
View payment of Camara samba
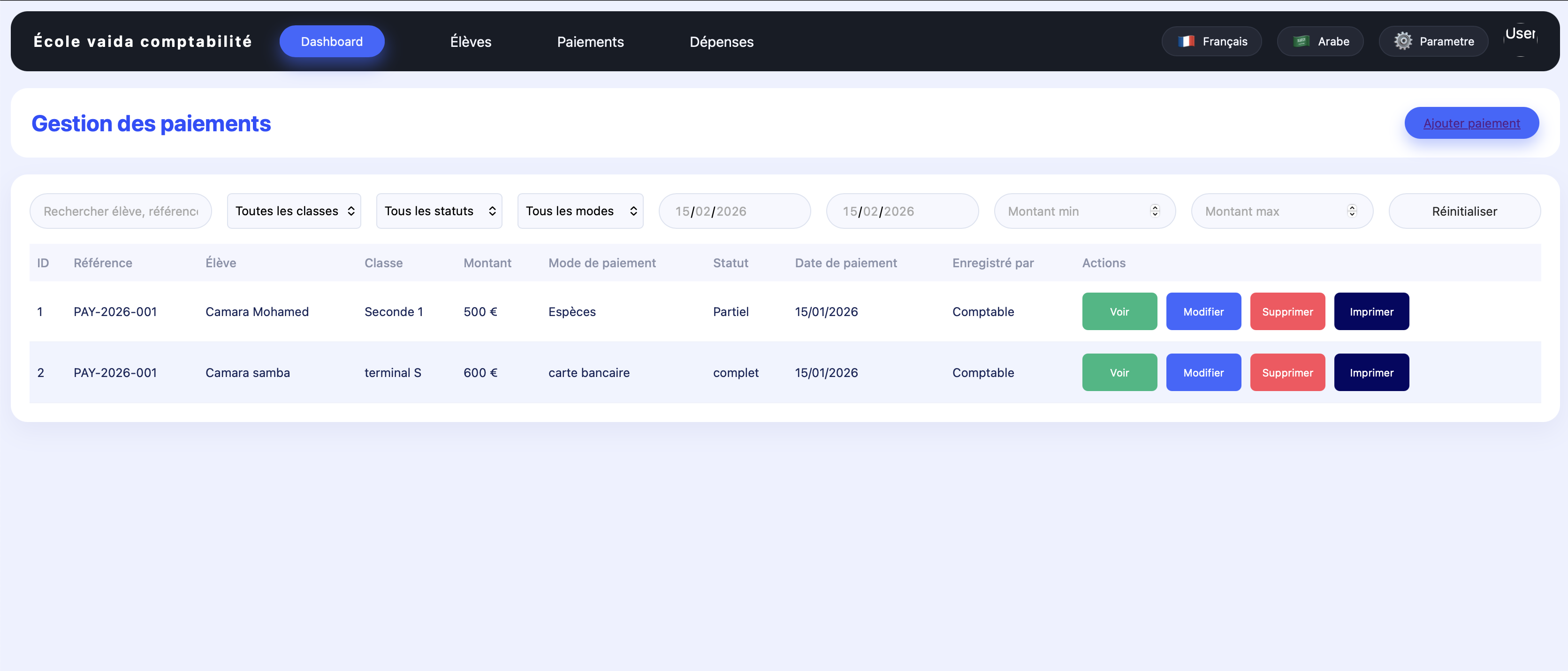click(x=1119, y=372)
